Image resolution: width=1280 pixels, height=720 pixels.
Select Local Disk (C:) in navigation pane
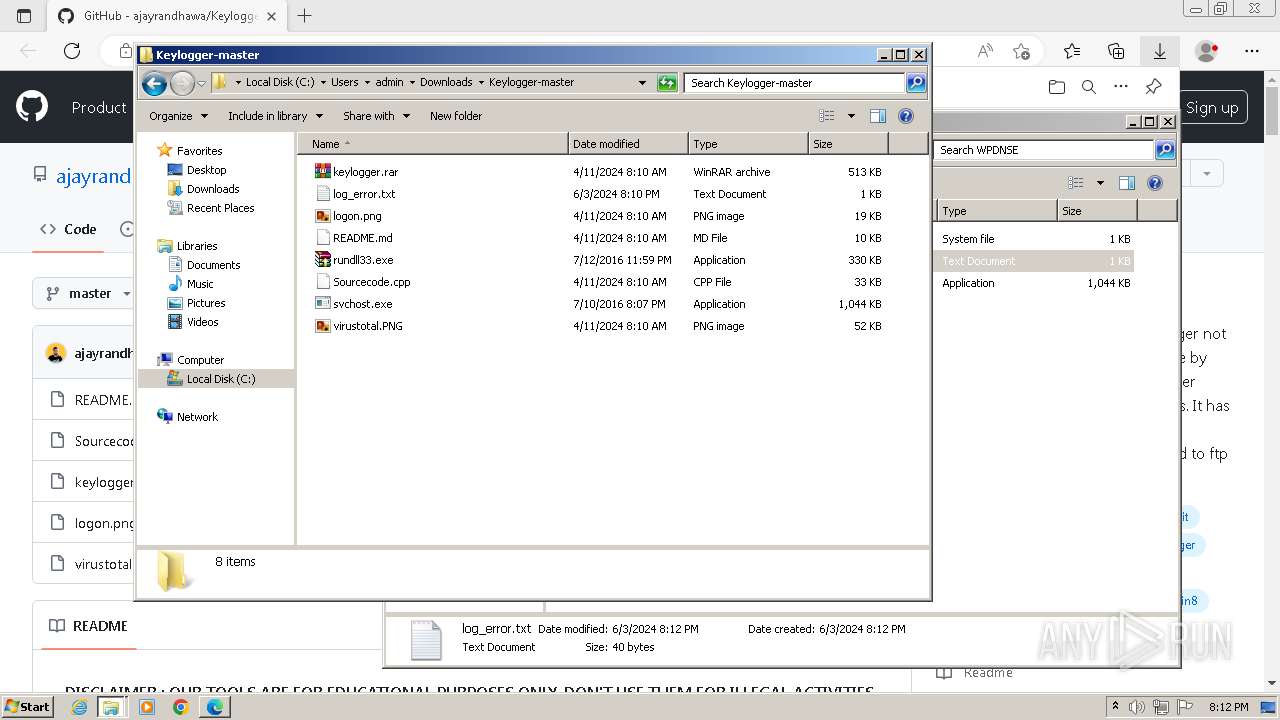[220, 379]
